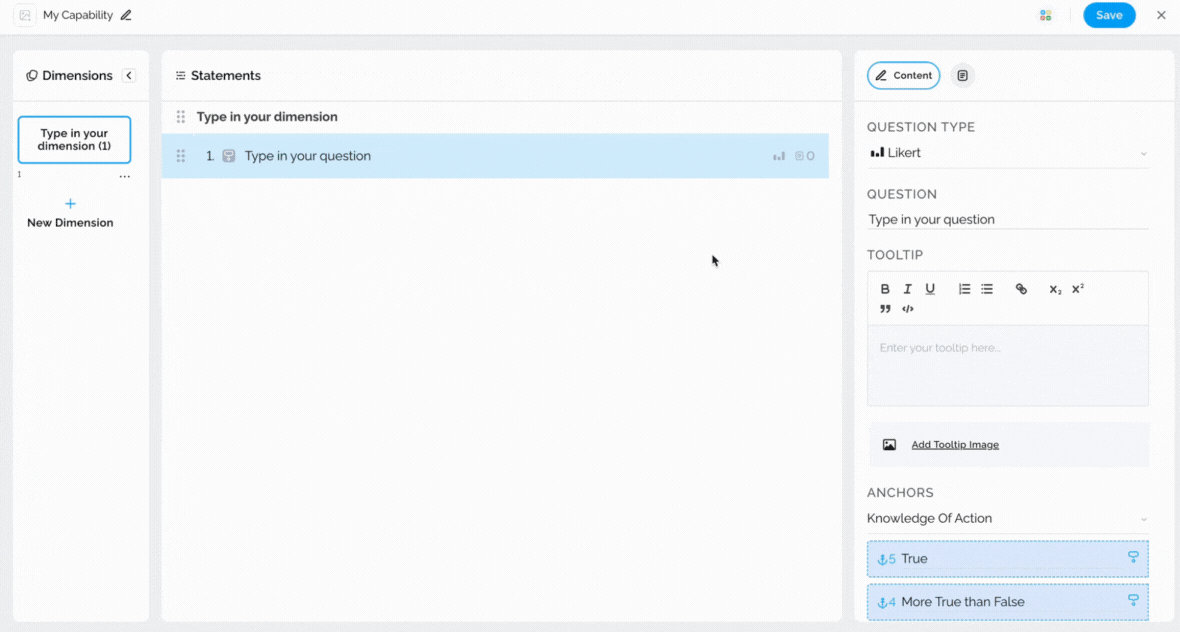Insert code block in tooltip editor
The image size is (1180, 632).
click(x=908, y=309)
